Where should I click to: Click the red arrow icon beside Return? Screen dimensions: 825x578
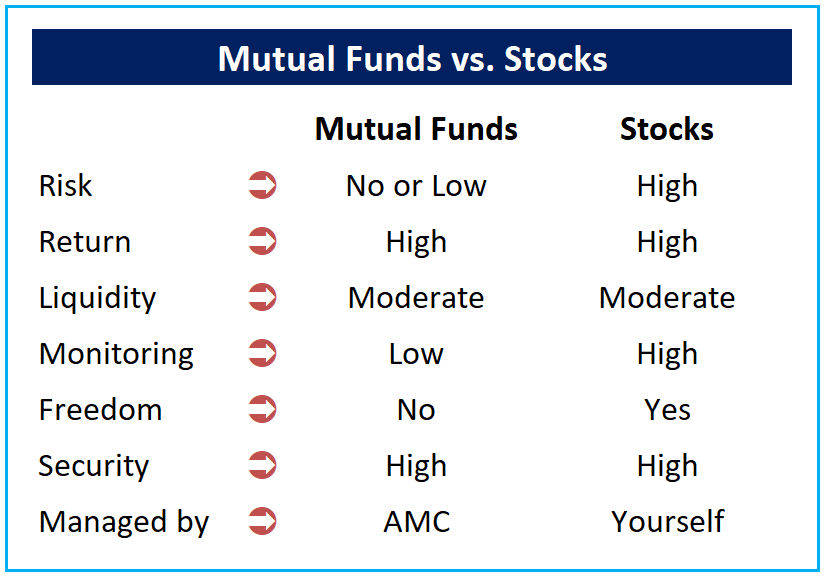click(x=262, y=242)
